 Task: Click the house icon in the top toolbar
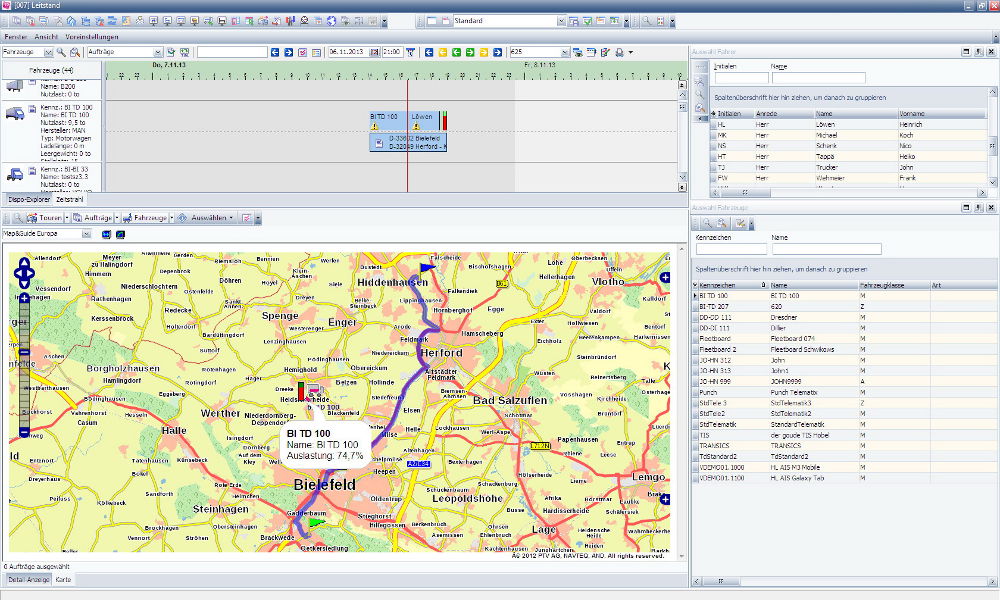click(71, 21)
